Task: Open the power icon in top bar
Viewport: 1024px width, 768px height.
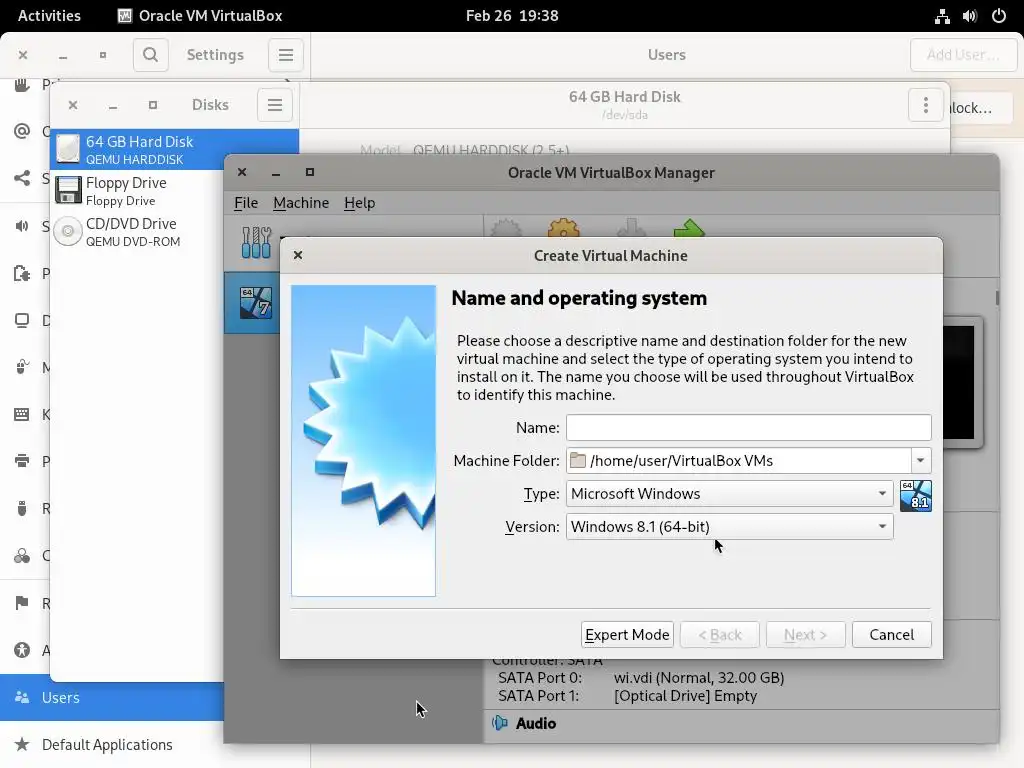Action: tap(999, 16)
